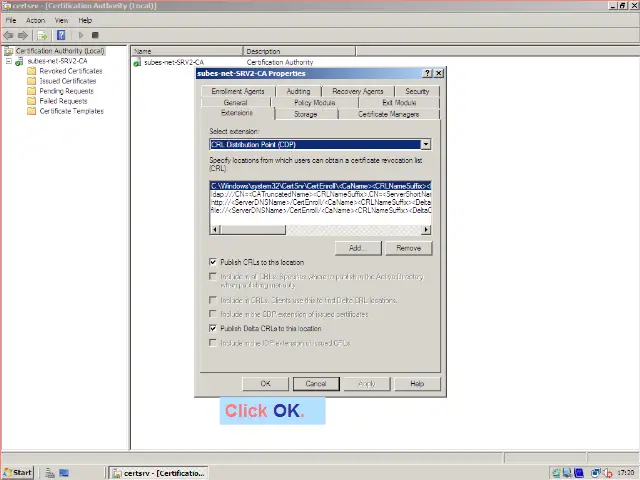Click the Add... button
640x480 pixels.
[357, 248]
